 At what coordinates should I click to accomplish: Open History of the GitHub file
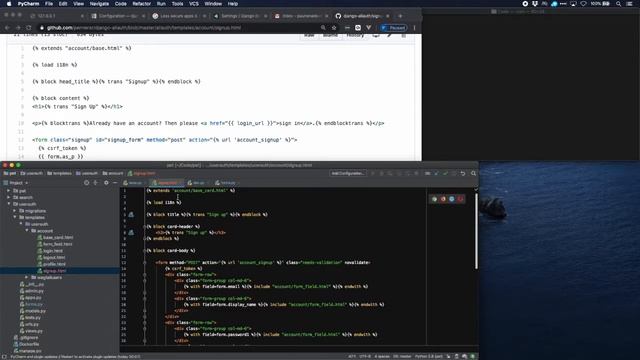[355, 36]
